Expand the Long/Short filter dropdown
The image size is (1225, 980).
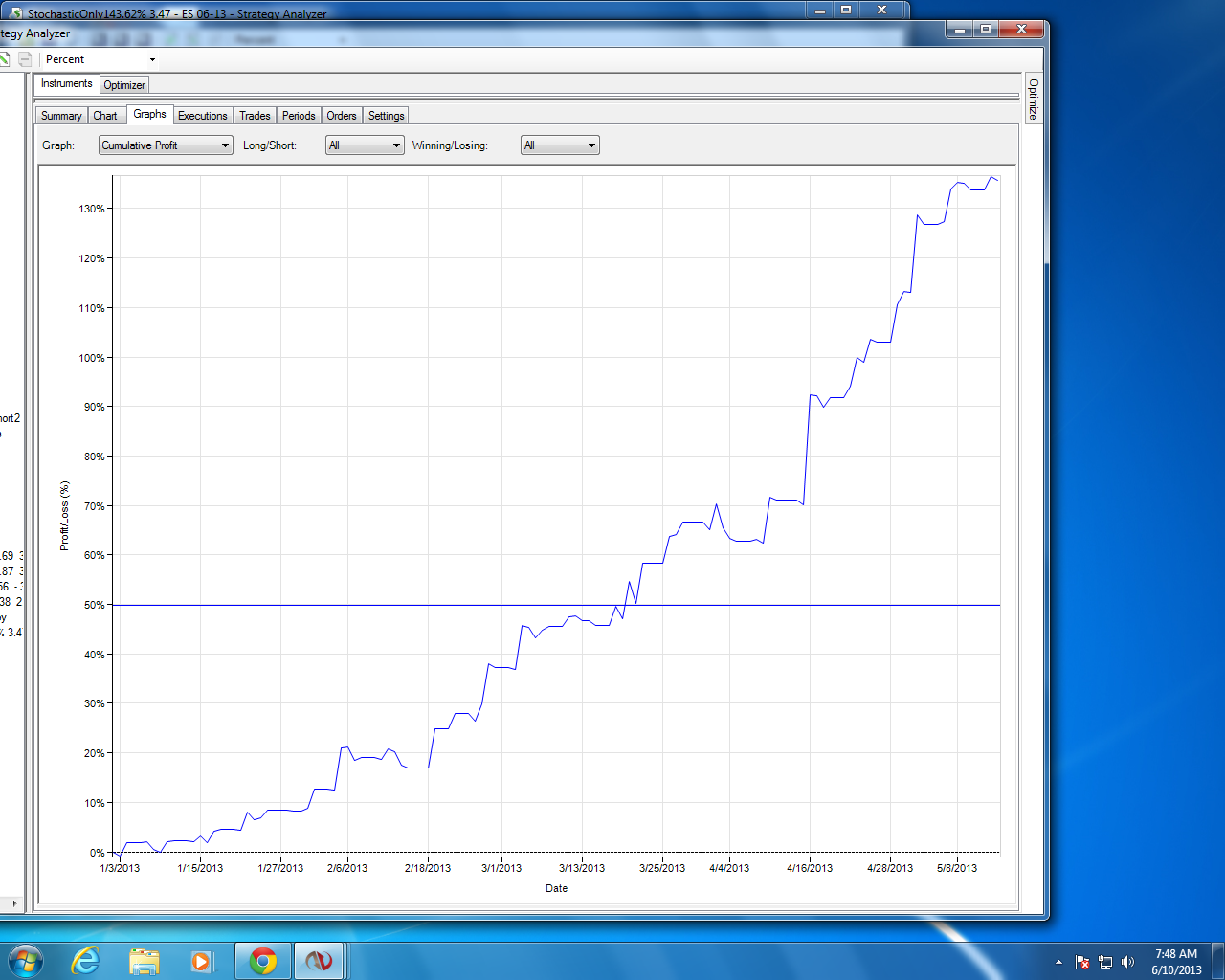[x=365, y=145]
